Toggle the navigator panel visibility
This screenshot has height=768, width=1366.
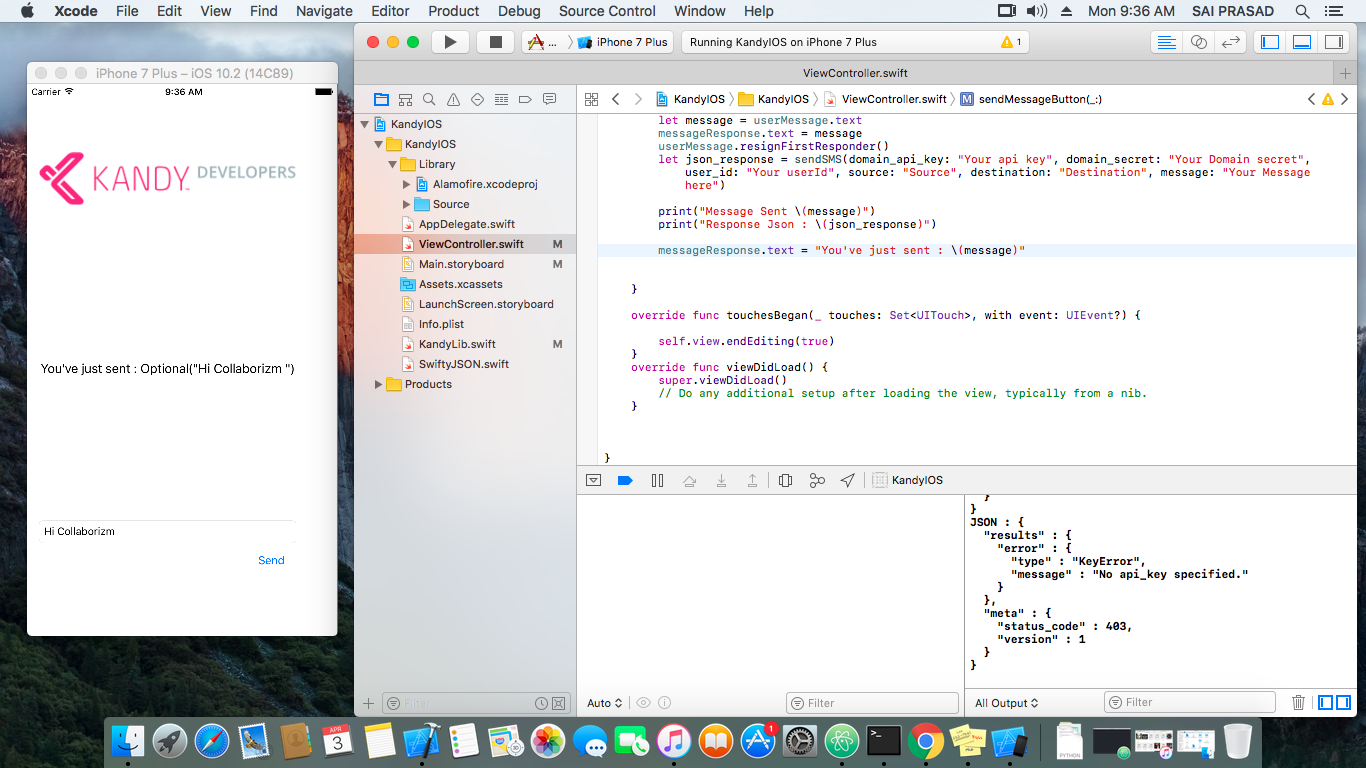click(x=1270, y=42)
